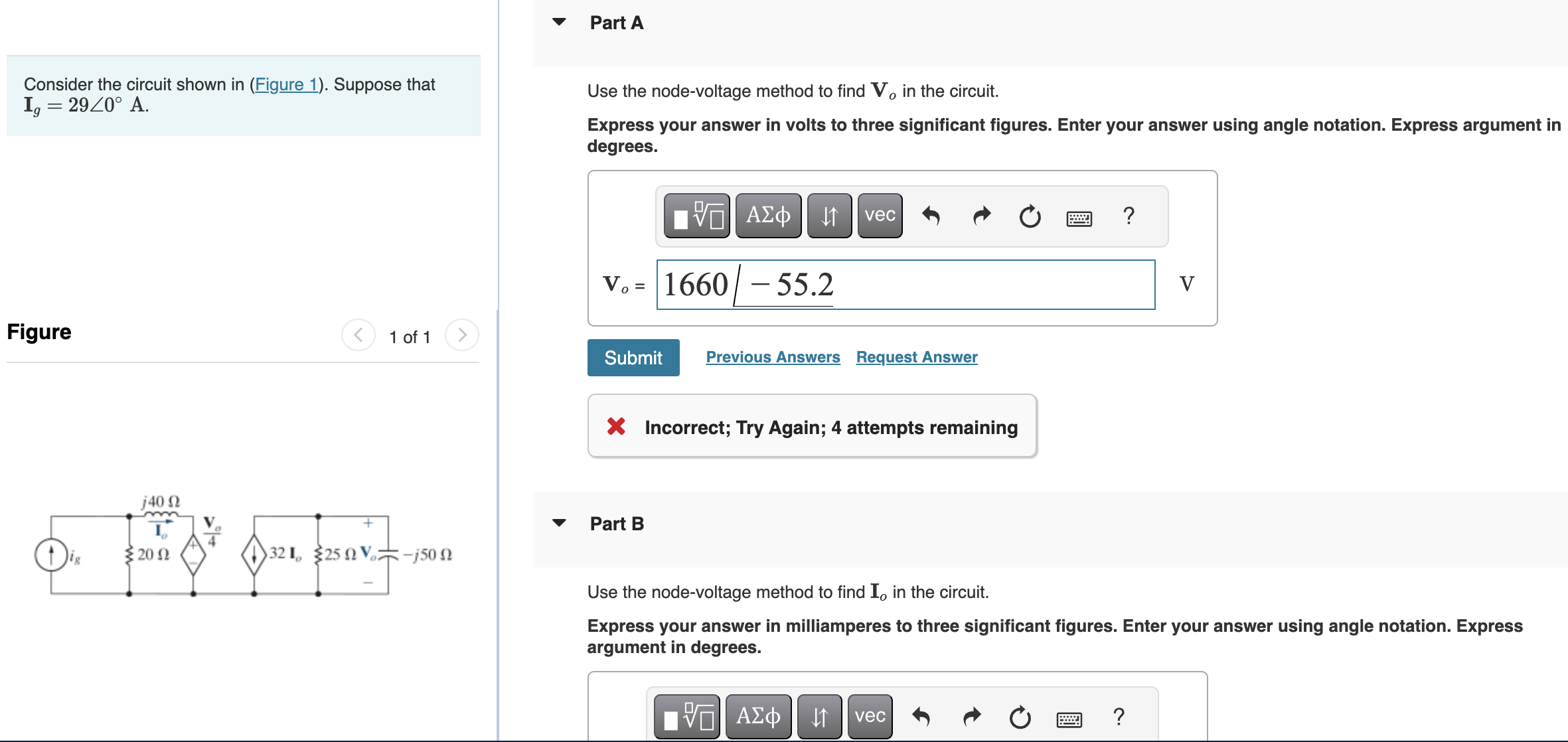The width and height of the screenshot is (1568, 742).
Task: Collapse the Part B section
Action: tap(560, 523)
